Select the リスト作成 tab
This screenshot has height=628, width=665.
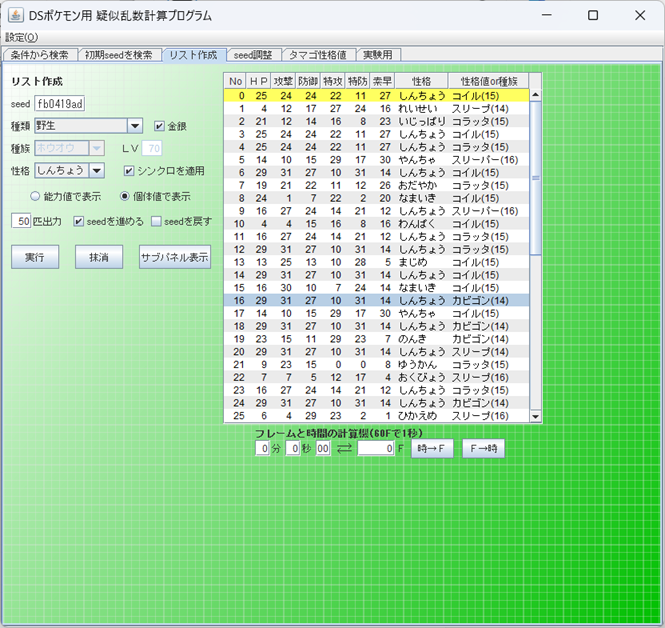pyautogui.click(x=193, y=55)
